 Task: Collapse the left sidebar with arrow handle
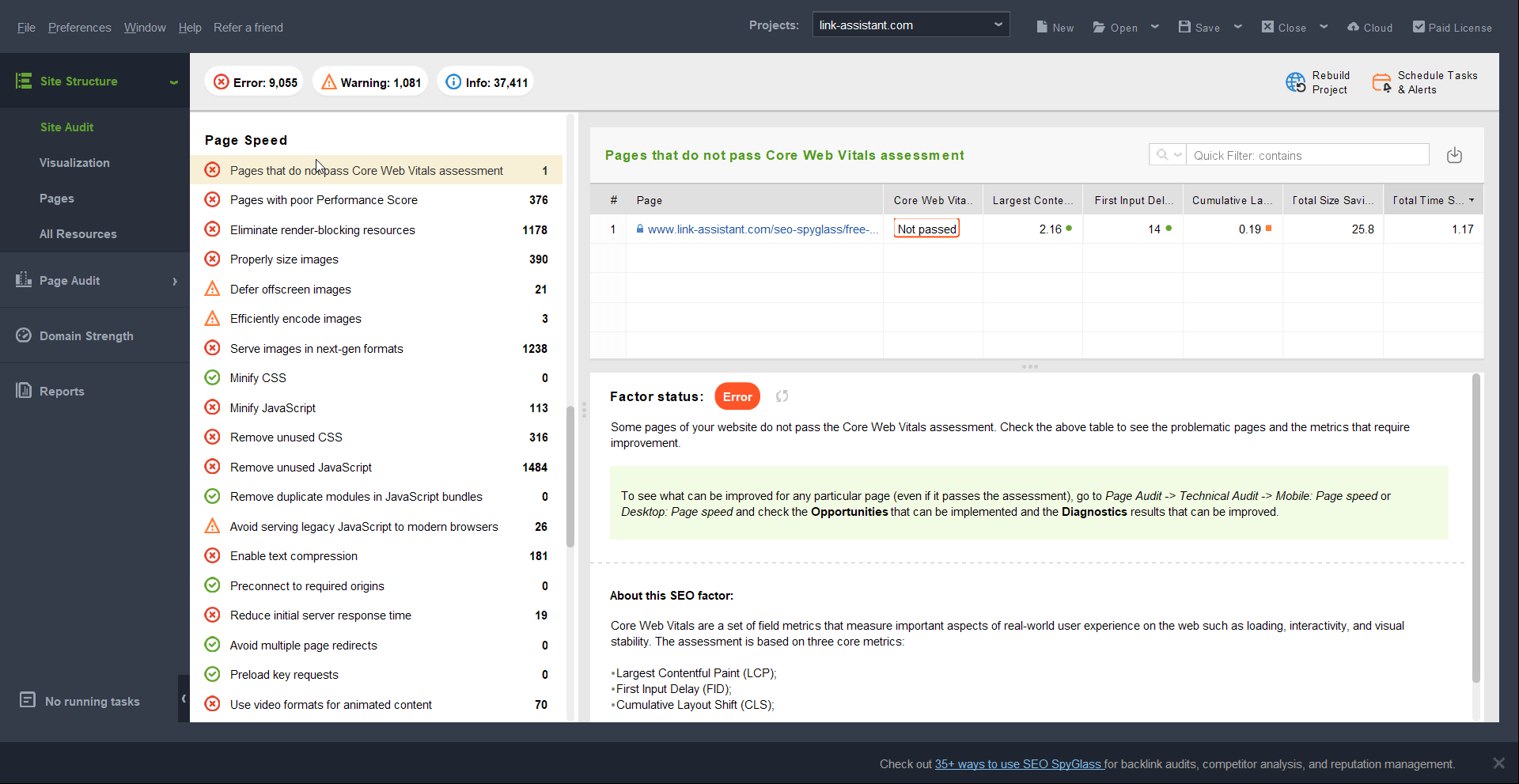tap(184, 698)
